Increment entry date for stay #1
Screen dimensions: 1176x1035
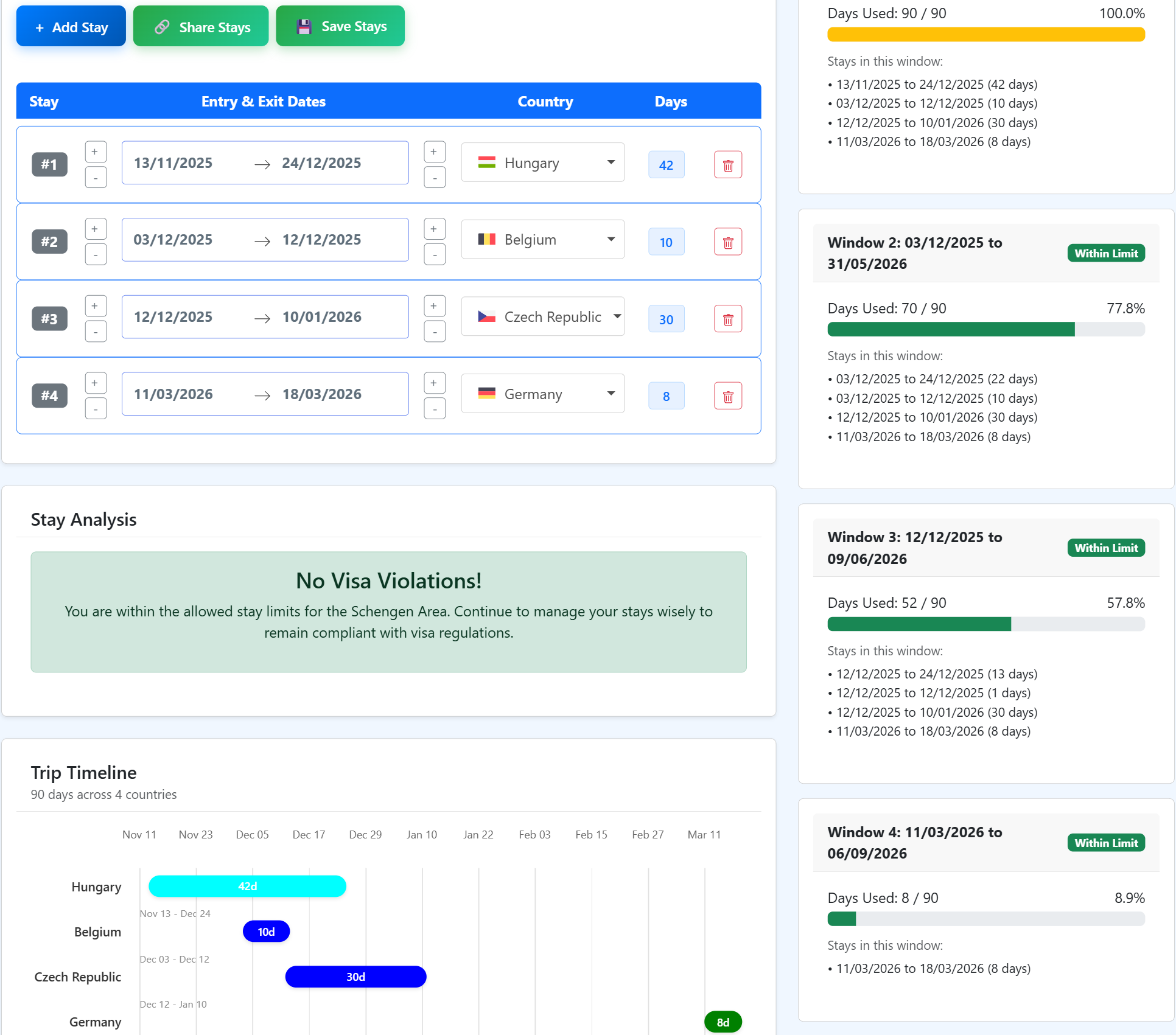pos(96,152)
